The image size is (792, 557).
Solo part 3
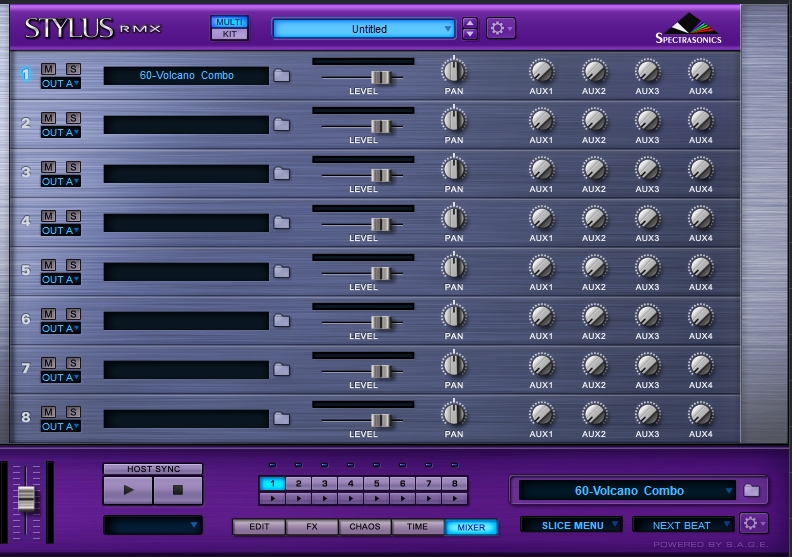tap(73, 167)
